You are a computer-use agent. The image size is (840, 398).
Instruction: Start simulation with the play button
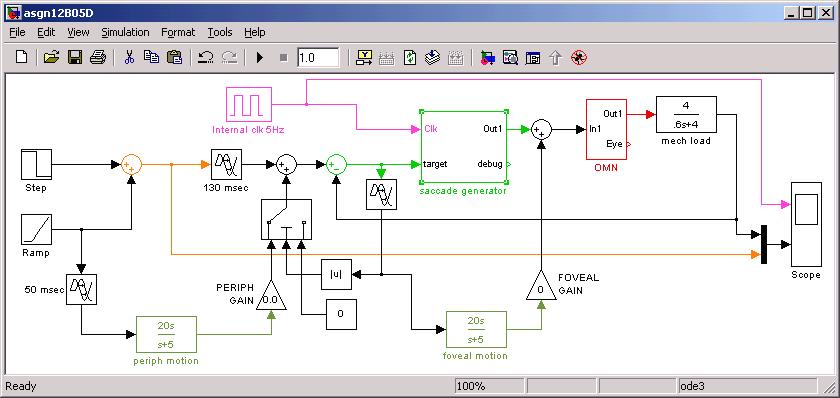[260, 57]
